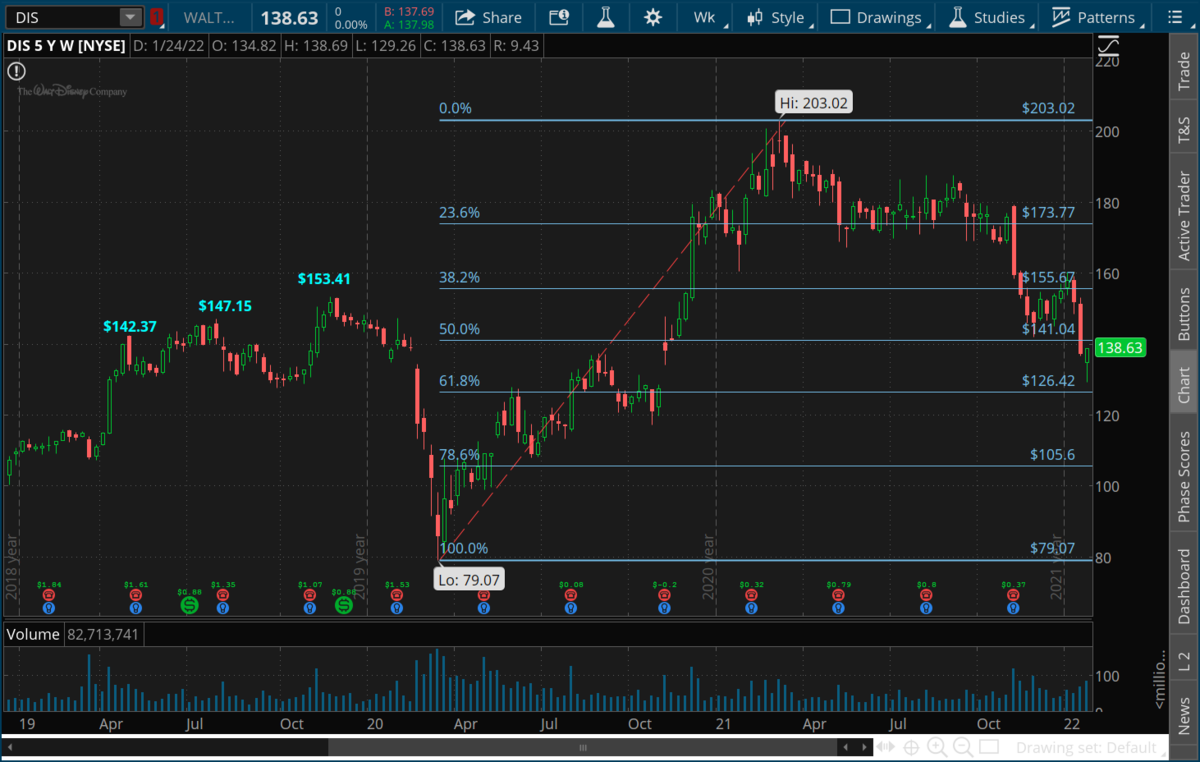Click the $153.41 price annotation

coord(324,279)
